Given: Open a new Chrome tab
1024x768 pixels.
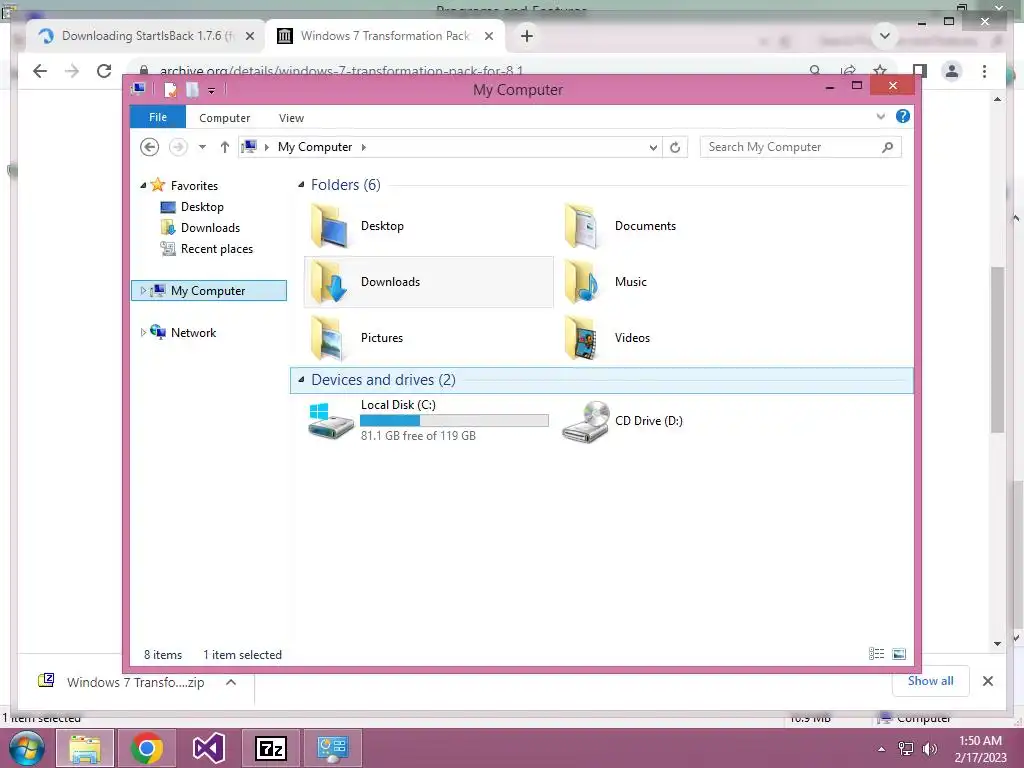Looking at the screenshot, I should [x=527, y=36].
